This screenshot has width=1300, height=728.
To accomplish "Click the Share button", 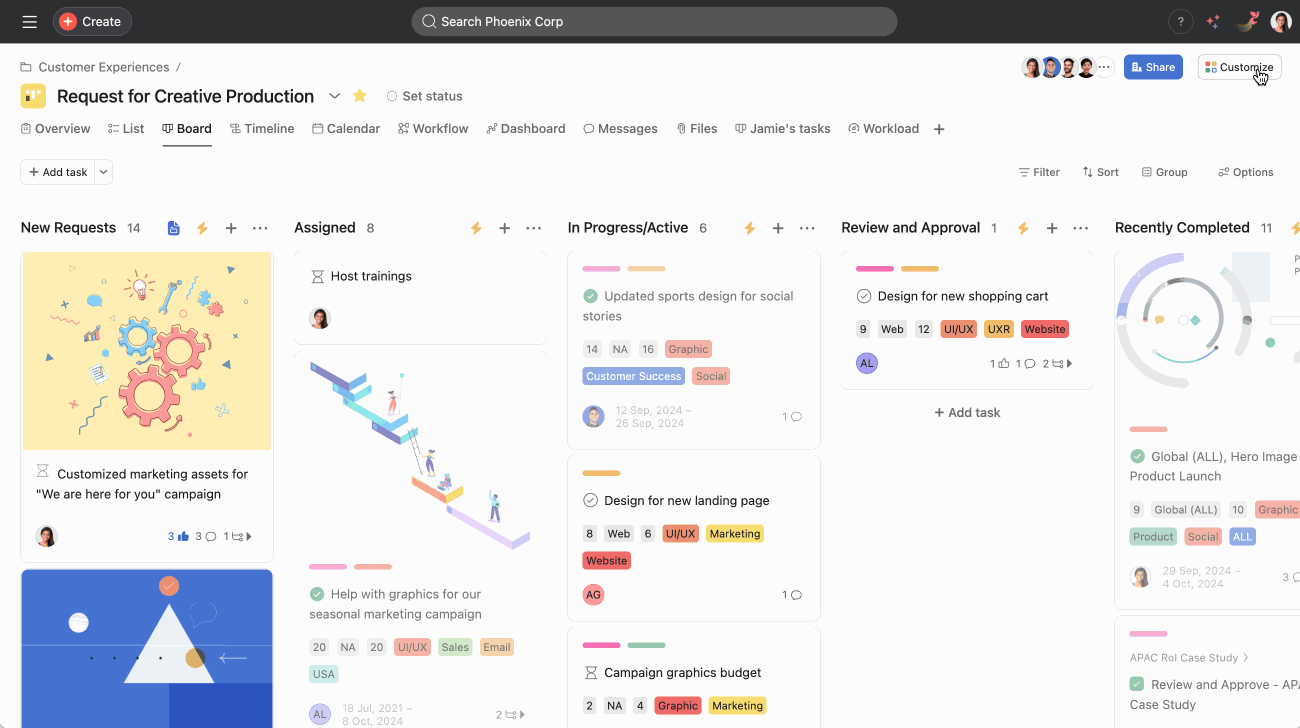I will coord(1153,66).
